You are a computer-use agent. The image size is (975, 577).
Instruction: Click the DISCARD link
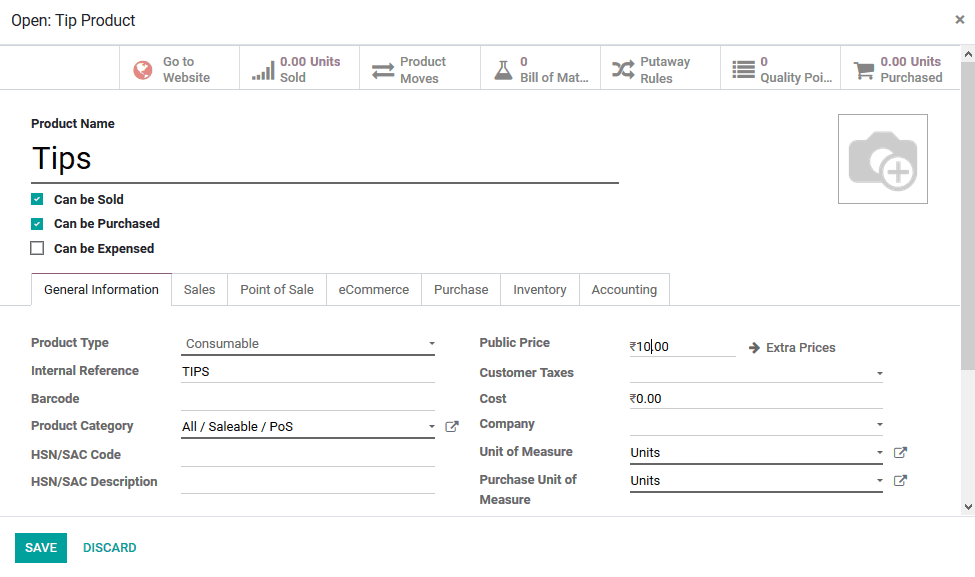tap(109, 547)
